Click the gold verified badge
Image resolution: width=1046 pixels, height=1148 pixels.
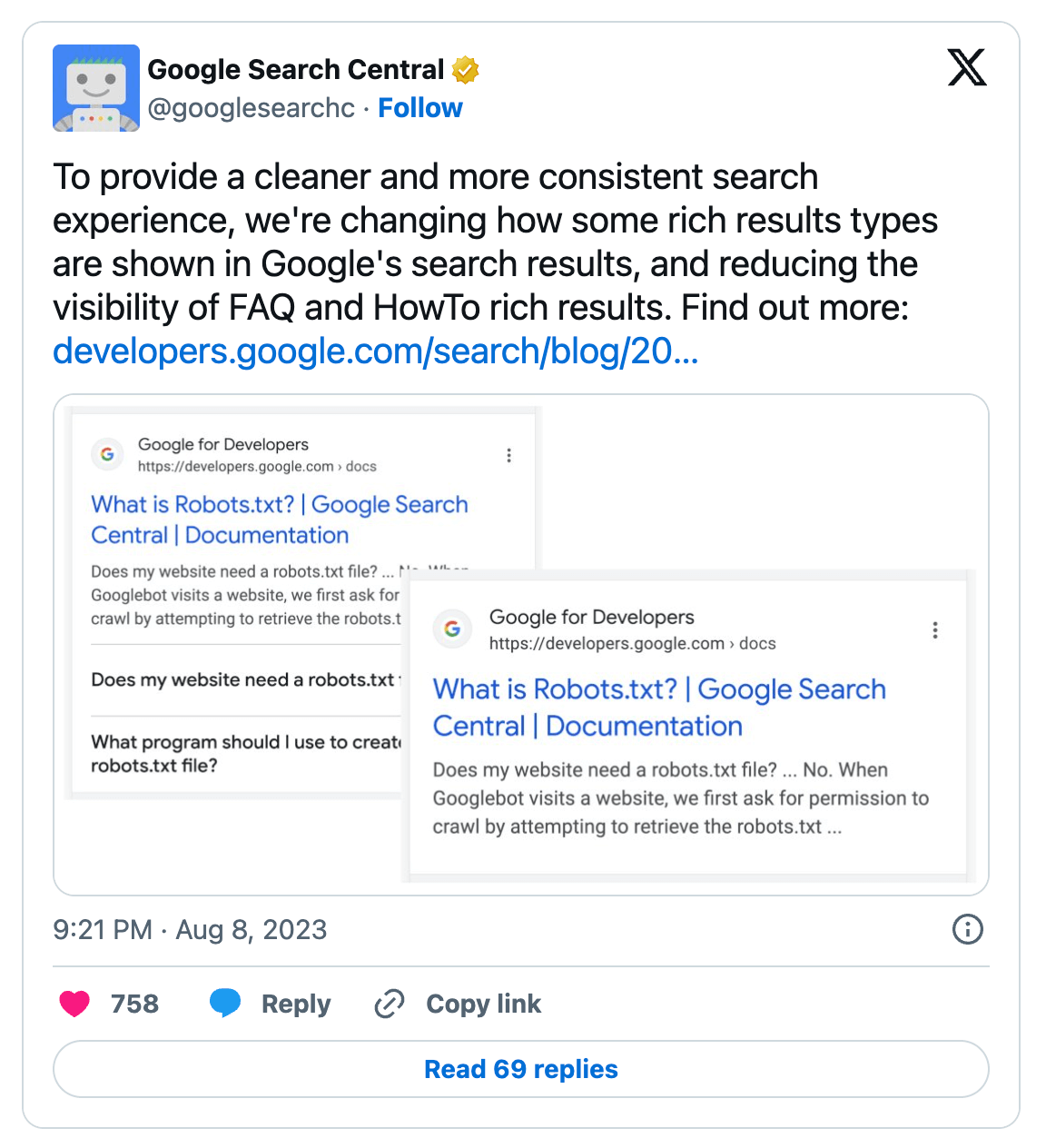466,70
